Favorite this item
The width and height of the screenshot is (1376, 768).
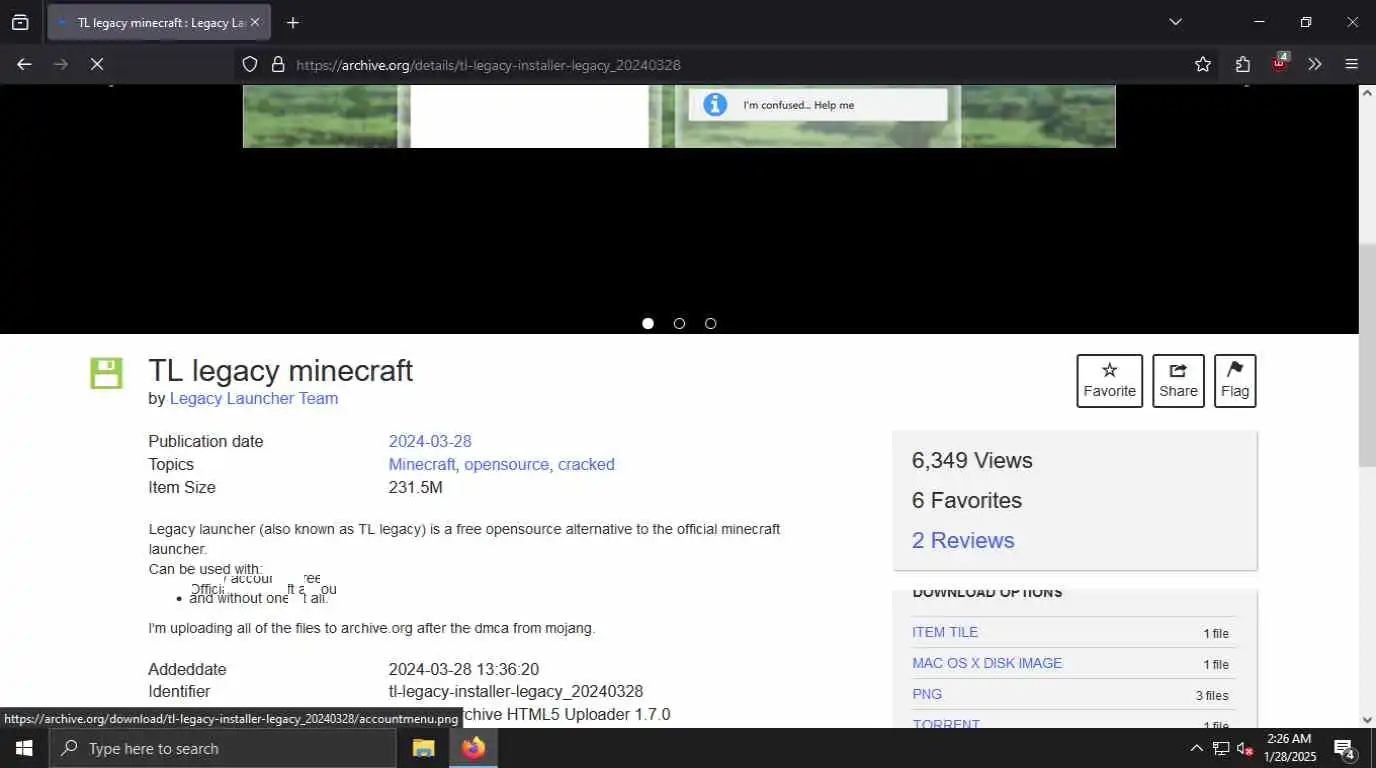point(1109,380)
